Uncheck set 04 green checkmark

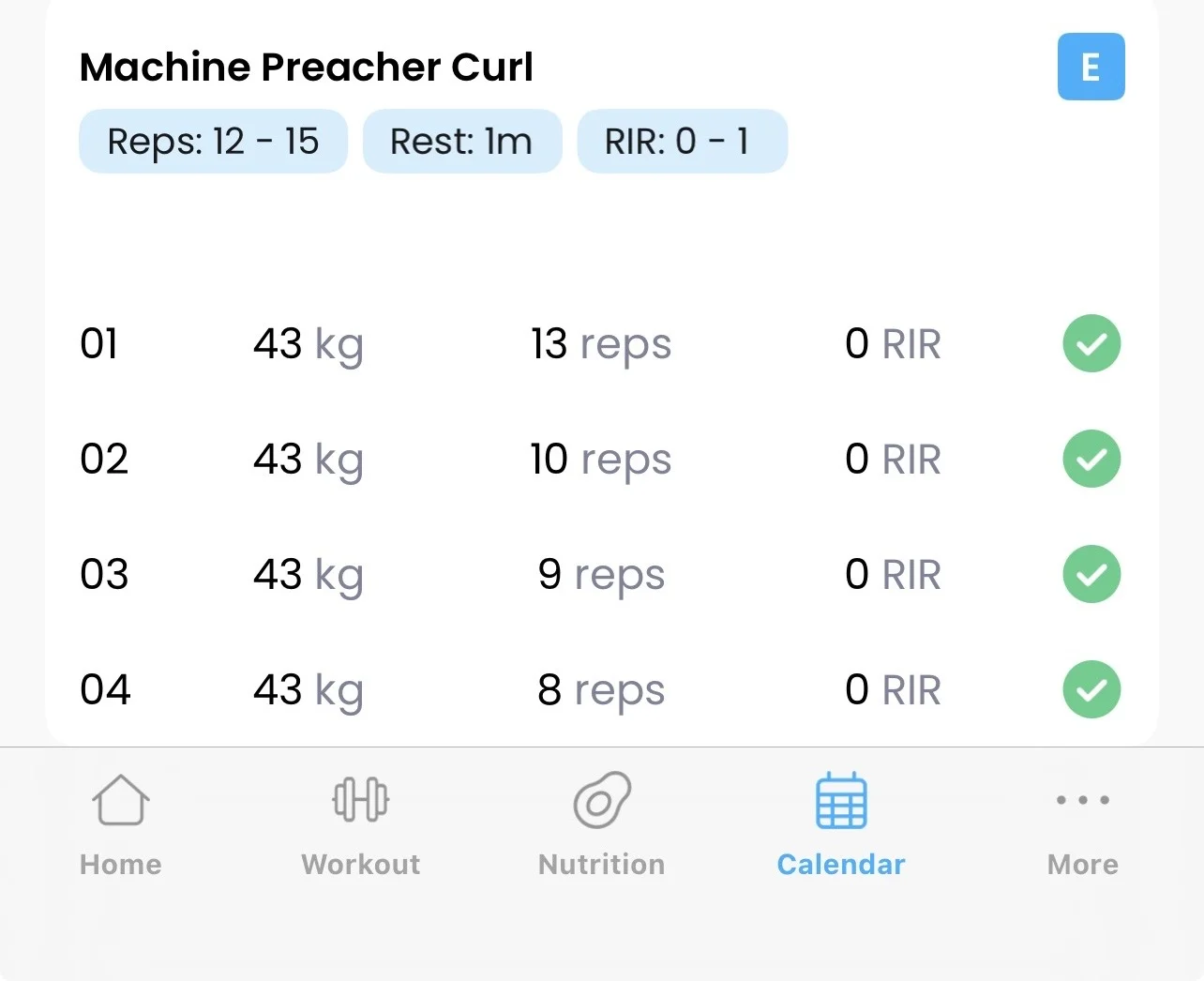[x=1091, y=689]
